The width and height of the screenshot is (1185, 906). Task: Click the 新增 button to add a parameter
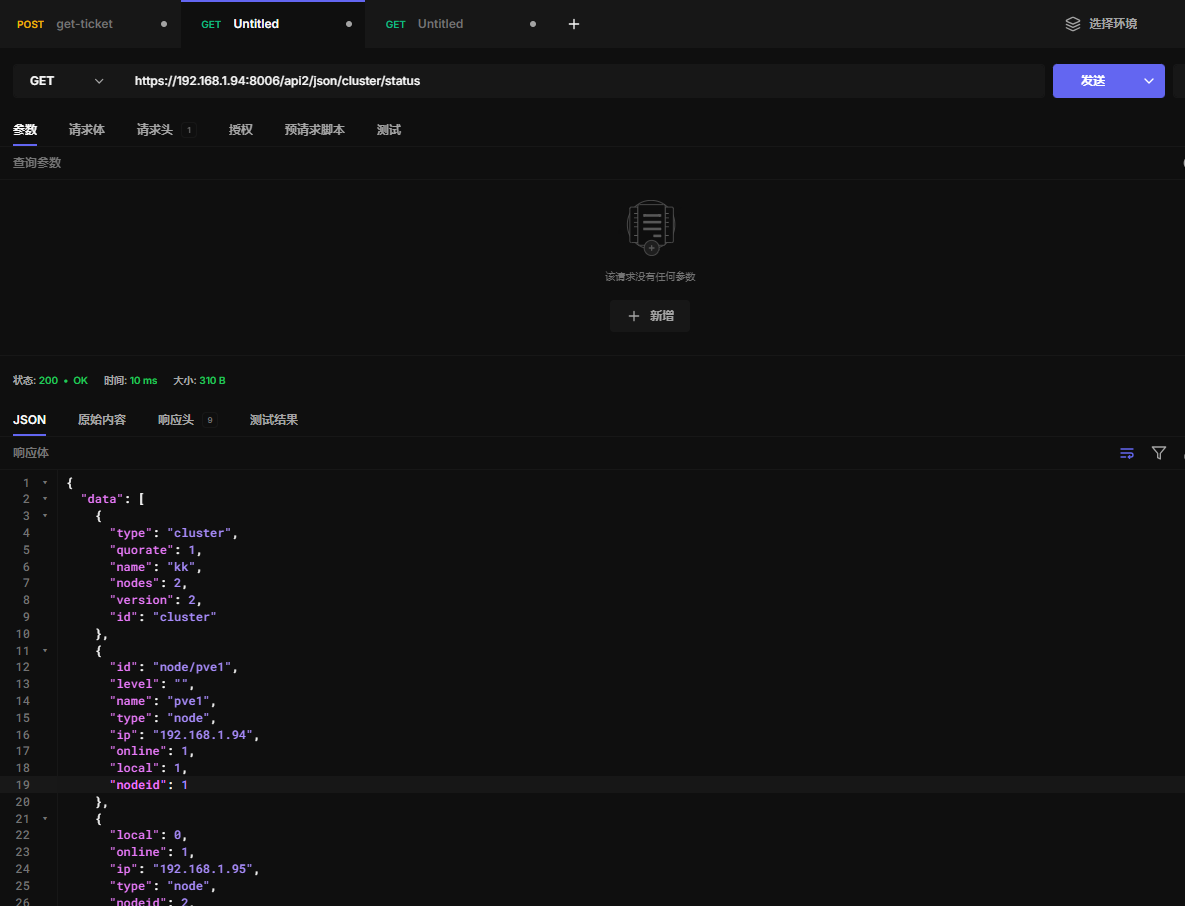(650, 316)
